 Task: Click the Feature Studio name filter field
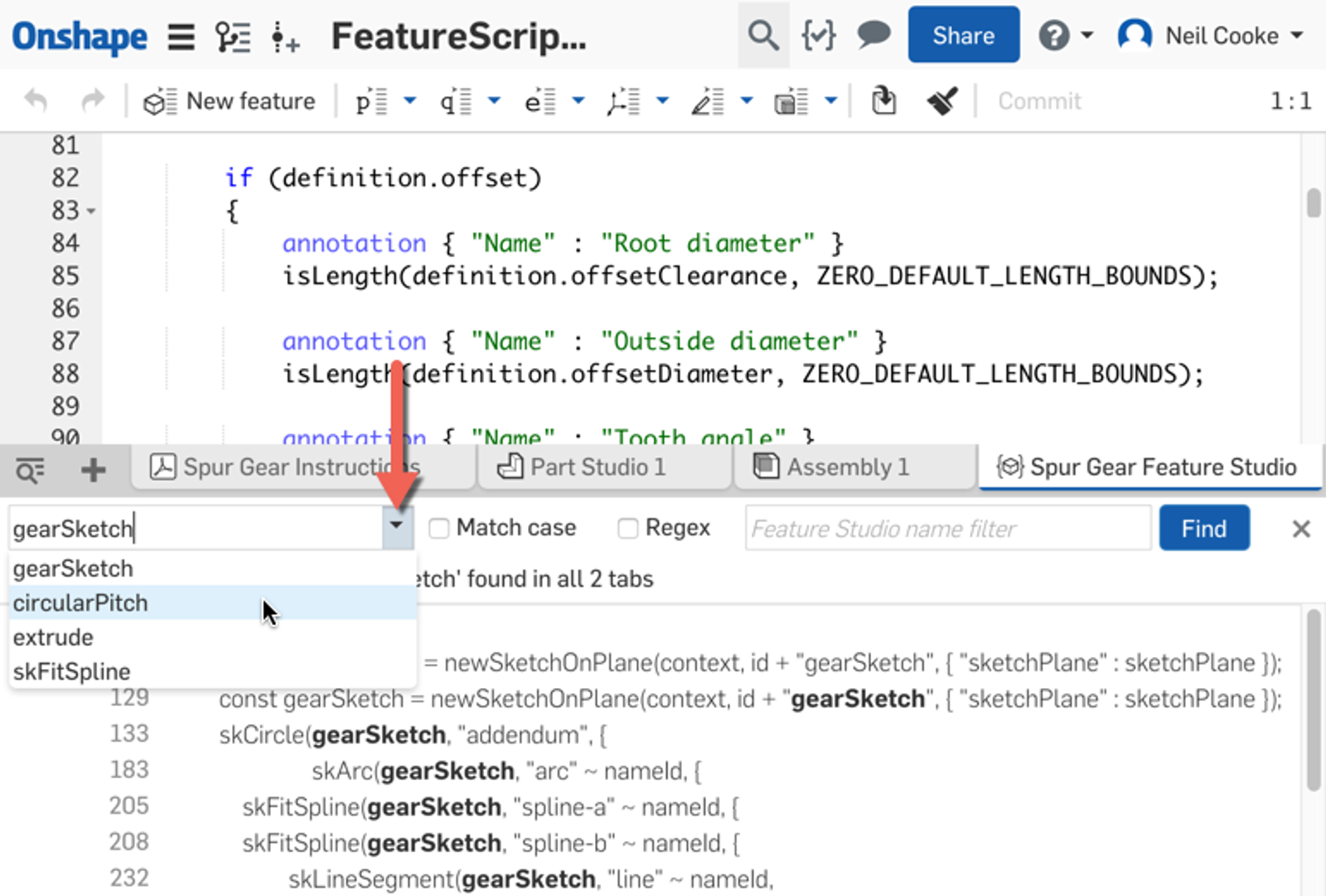947,528
